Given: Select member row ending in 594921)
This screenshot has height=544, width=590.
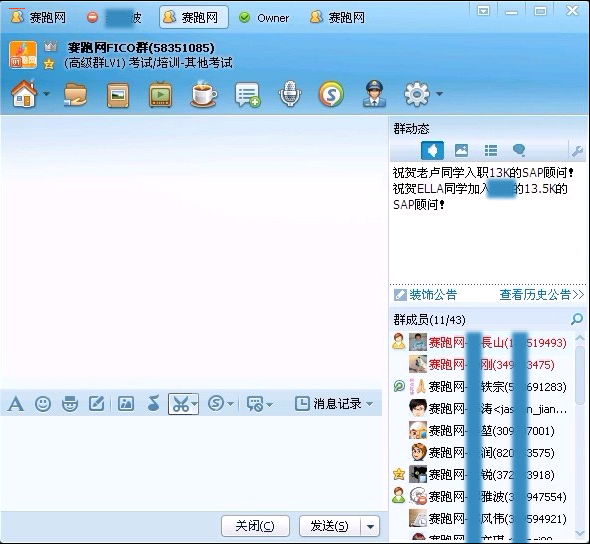Looking at the screenshot, I should pyautogui.click(x=483, y=518).
